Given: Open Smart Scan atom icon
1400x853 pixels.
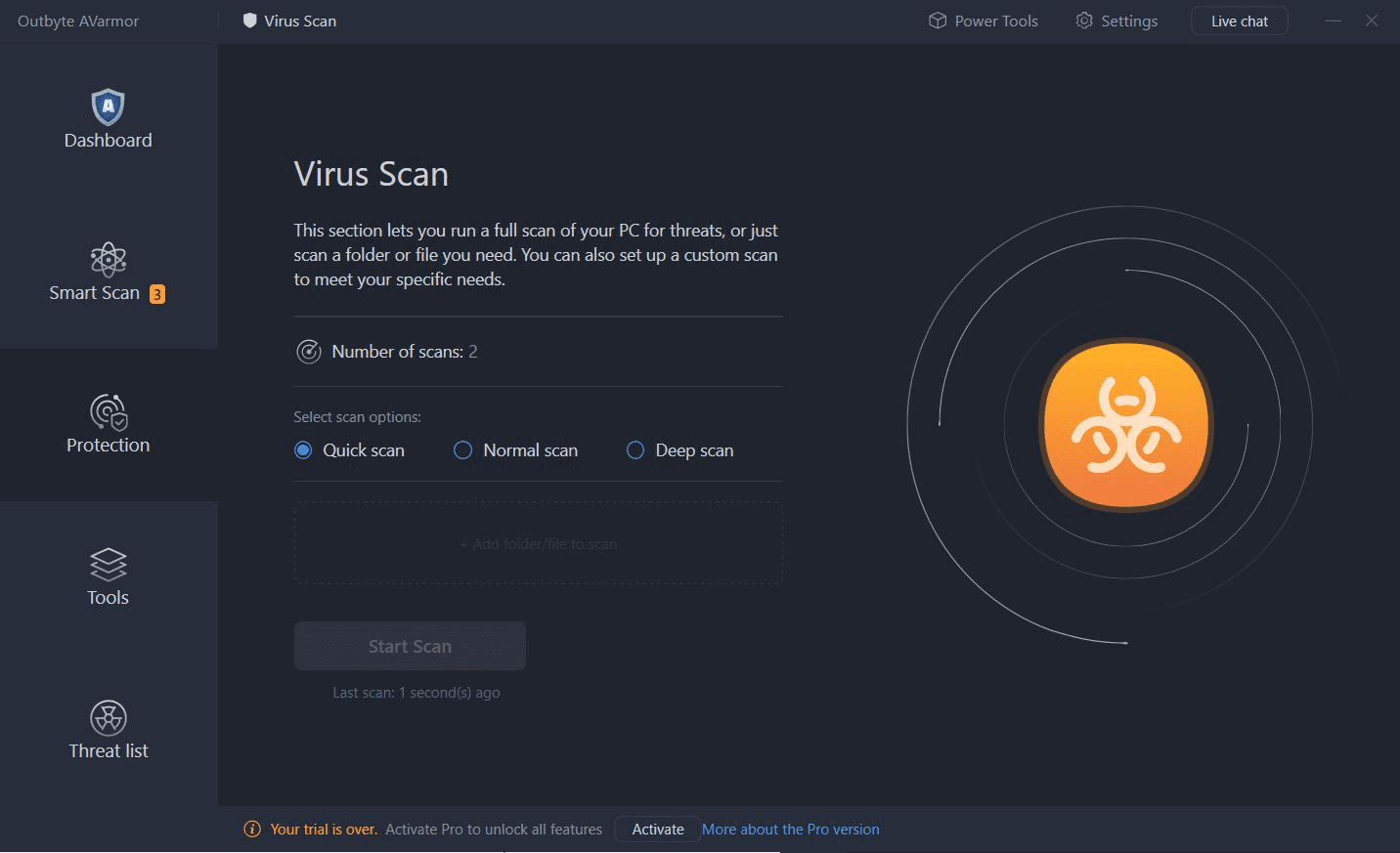Looking at the screenshot, I should (108, 259).
